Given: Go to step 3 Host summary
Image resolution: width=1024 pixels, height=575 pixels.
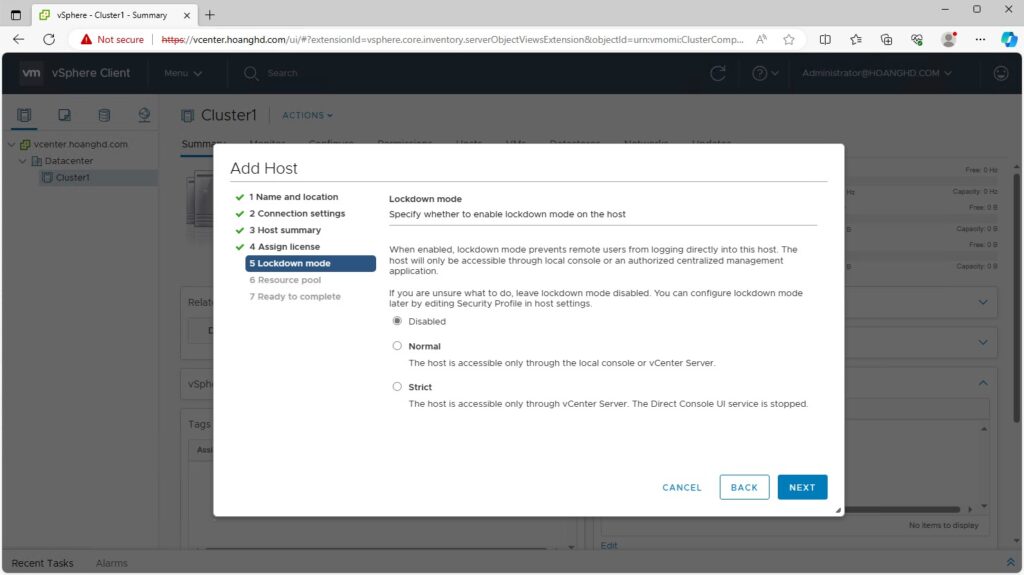Looking at the screenshot, I should click(285, 230).
